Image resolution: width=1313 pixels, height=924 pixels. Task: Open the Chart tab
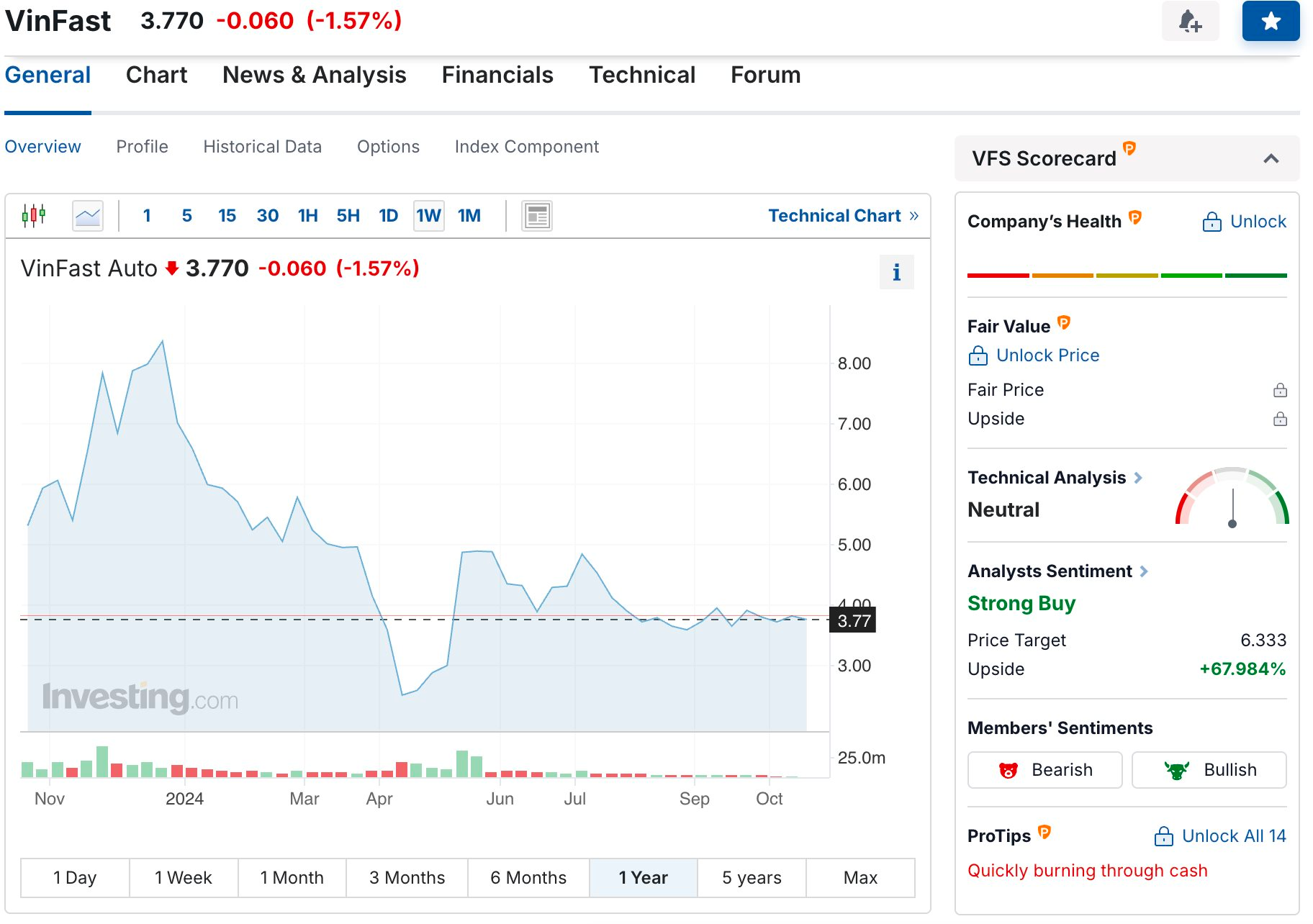[x=156, y=75]
